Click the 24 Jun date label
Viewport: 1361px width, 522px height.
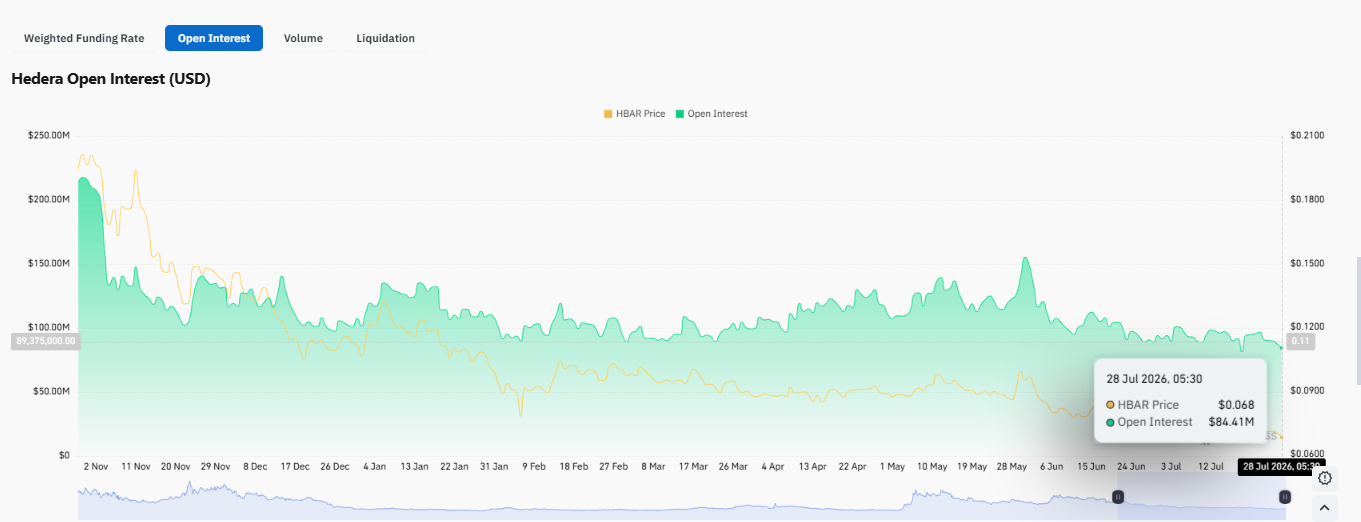click(x=1131, y=467)
